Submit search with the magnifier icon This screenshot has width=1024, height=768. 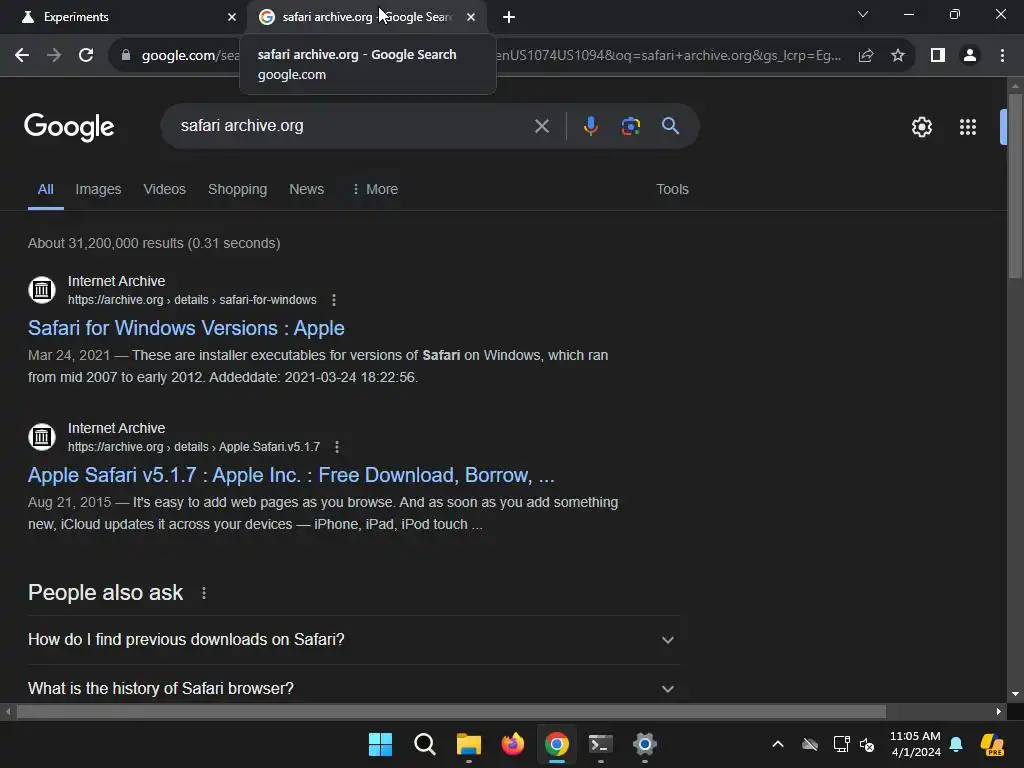671,126
